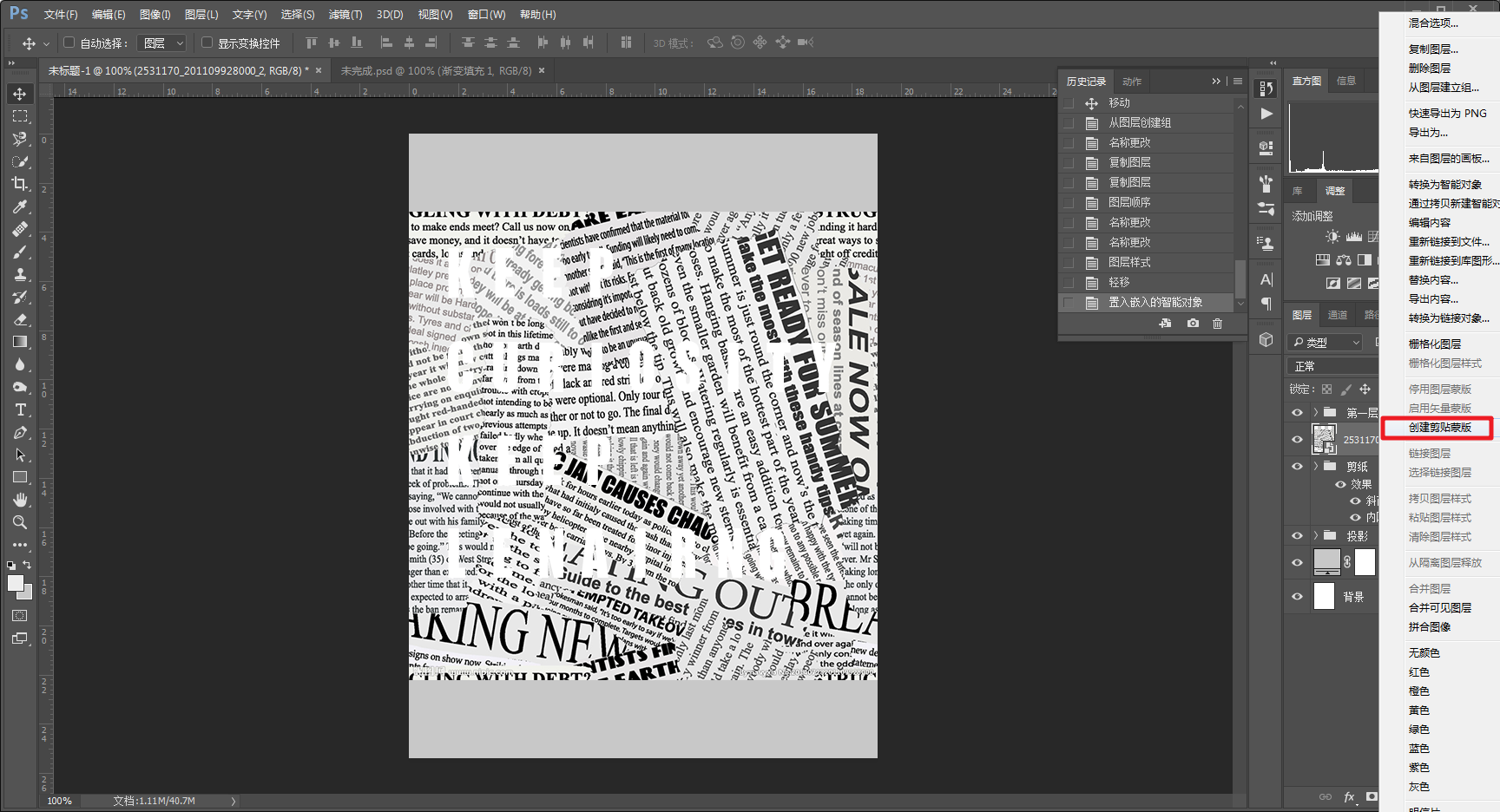Collapse History panel with double arrows

tap(1216, 82)
